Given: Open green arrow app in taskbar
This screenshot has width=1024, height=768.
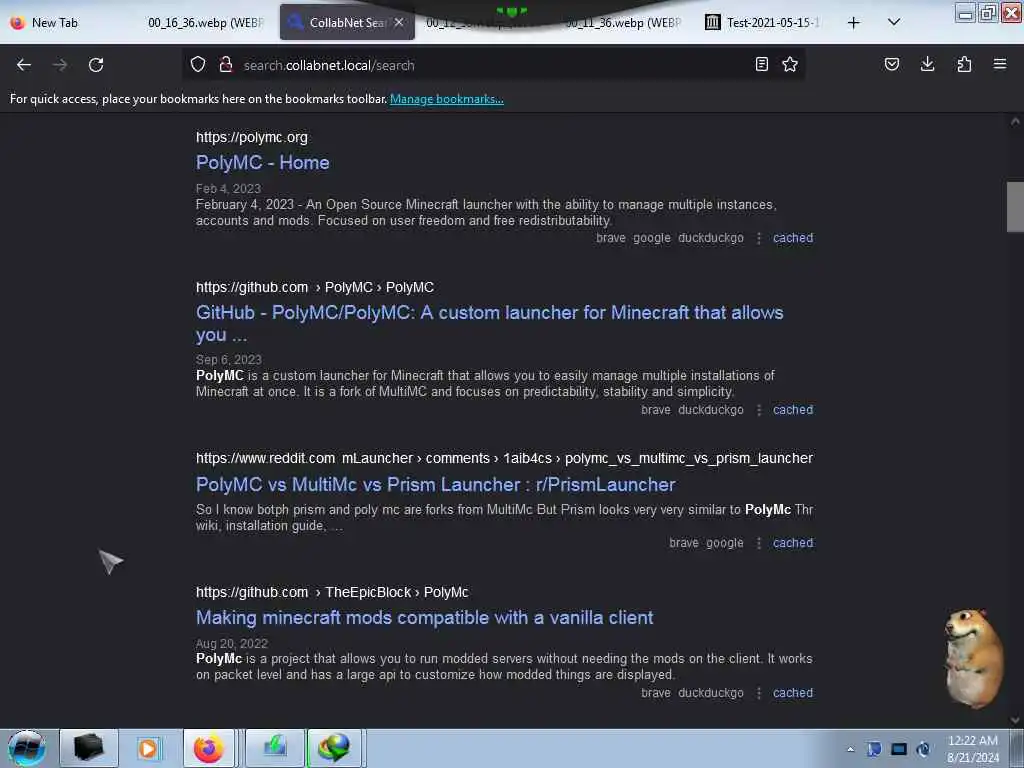Looking at the screenshot, I should click(x=275, y=748).
